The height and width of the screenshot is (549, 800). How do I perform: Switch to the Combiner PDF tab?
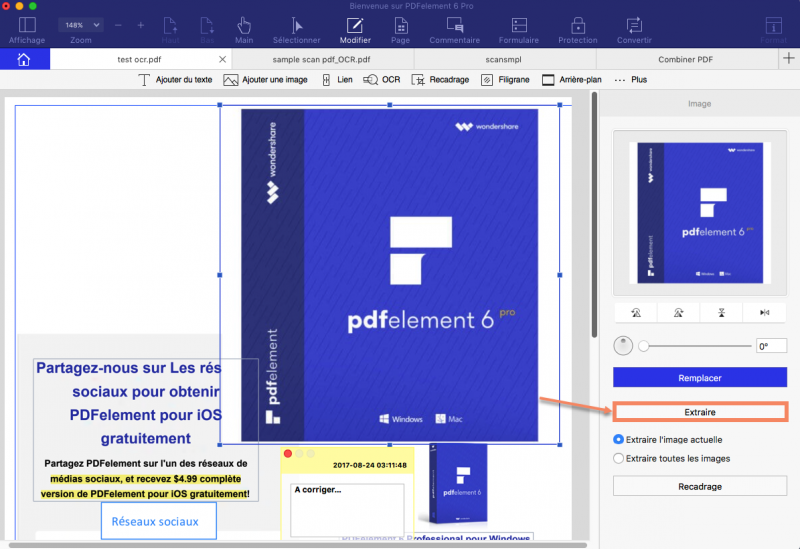(685, 59)
